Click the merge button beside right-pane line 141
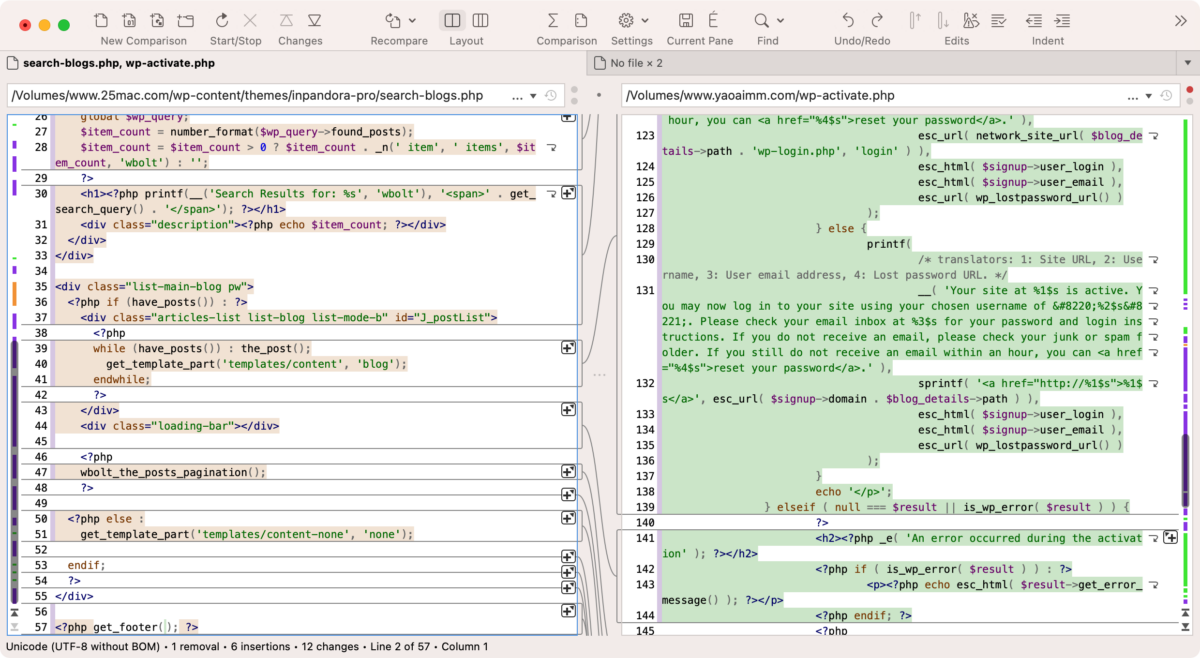 pyautogui.click(x=1170, y=538)
